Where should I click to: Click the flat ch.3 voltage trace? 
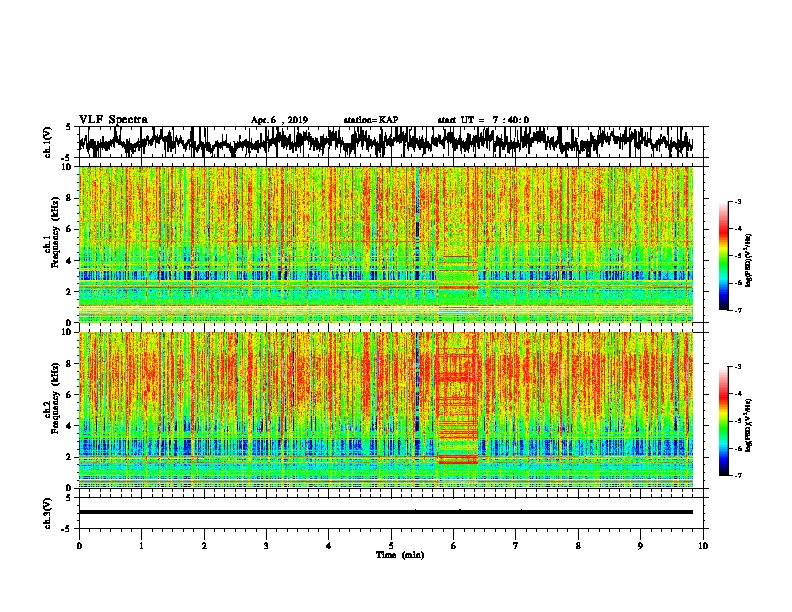(386, 512)
